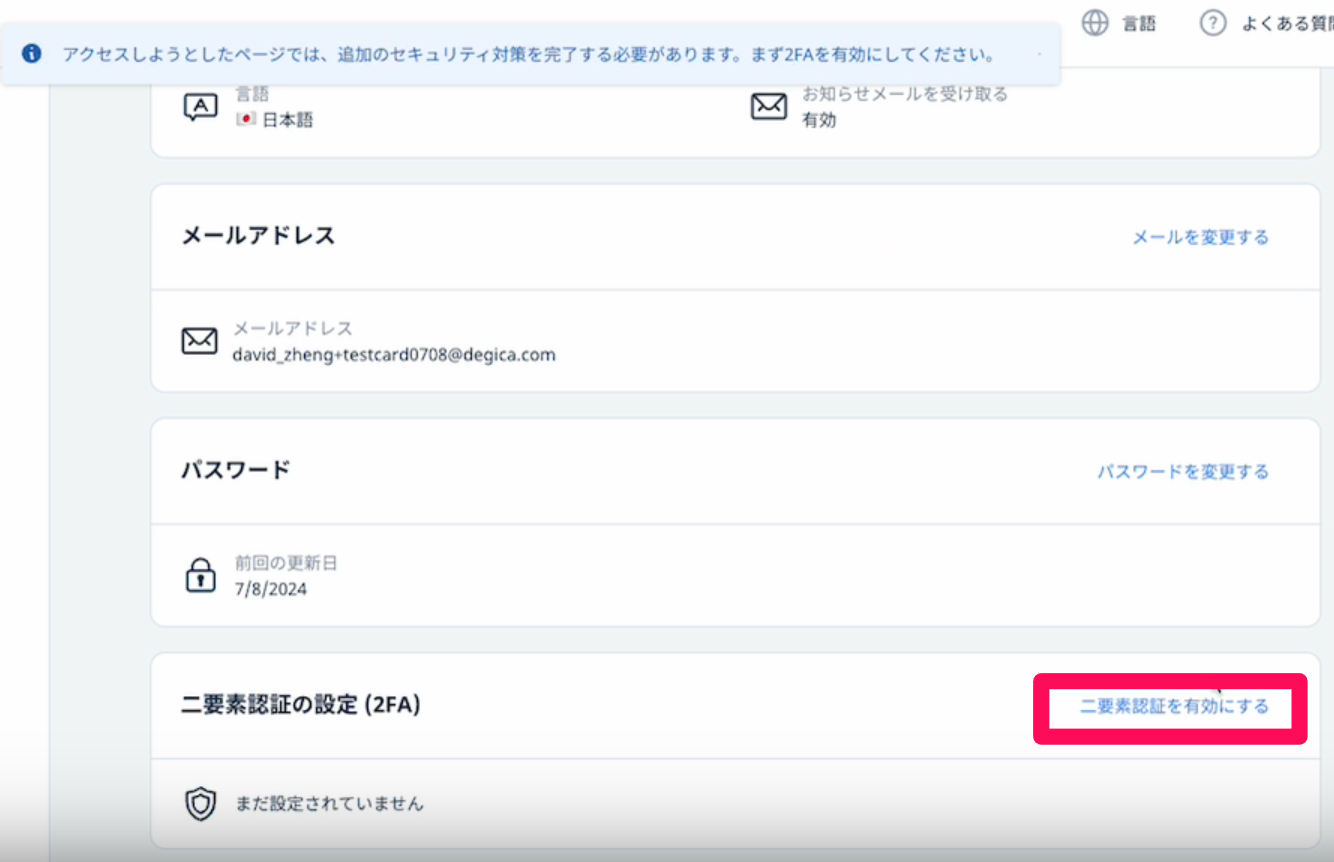Click the david_zheng email address text

click(x=393, y=354)
